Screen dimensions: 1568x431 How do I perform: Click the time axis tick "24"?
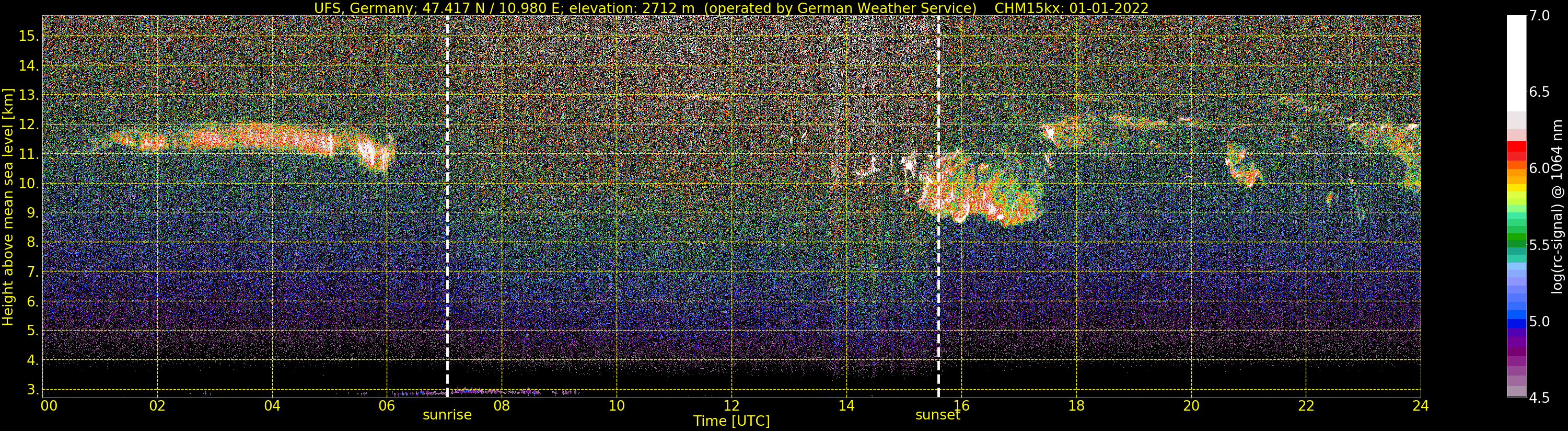(1421, 405)
